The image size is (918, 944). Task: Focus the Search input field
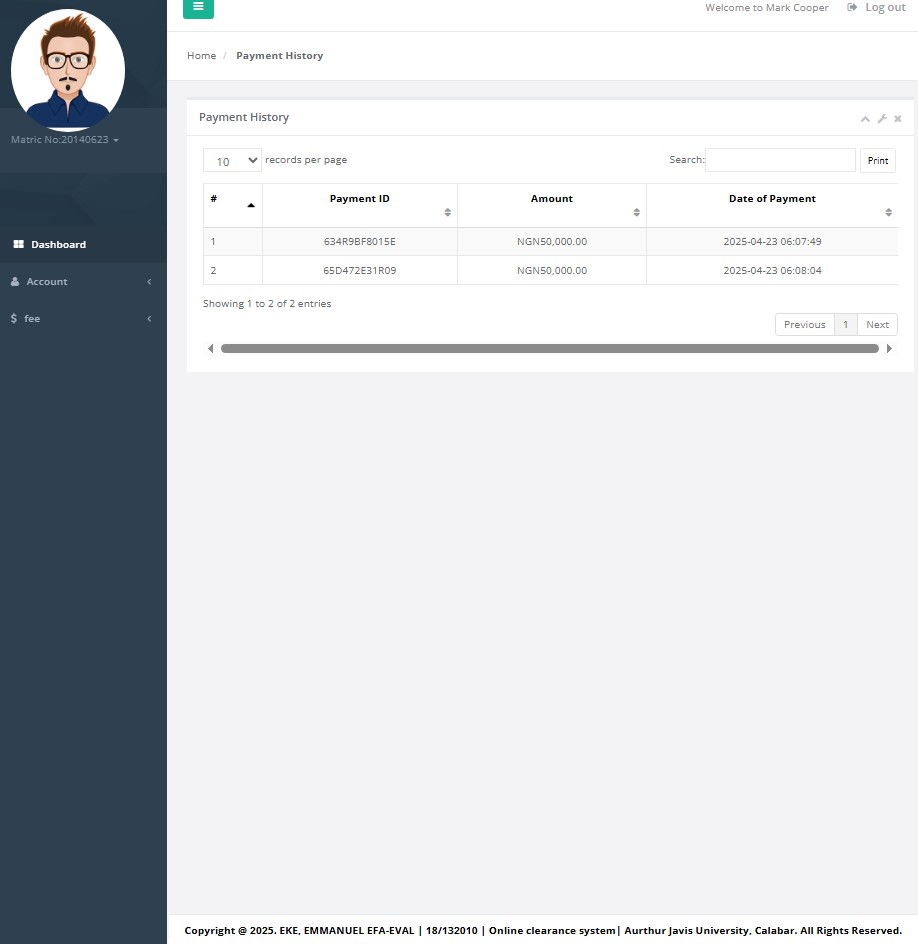780,160
